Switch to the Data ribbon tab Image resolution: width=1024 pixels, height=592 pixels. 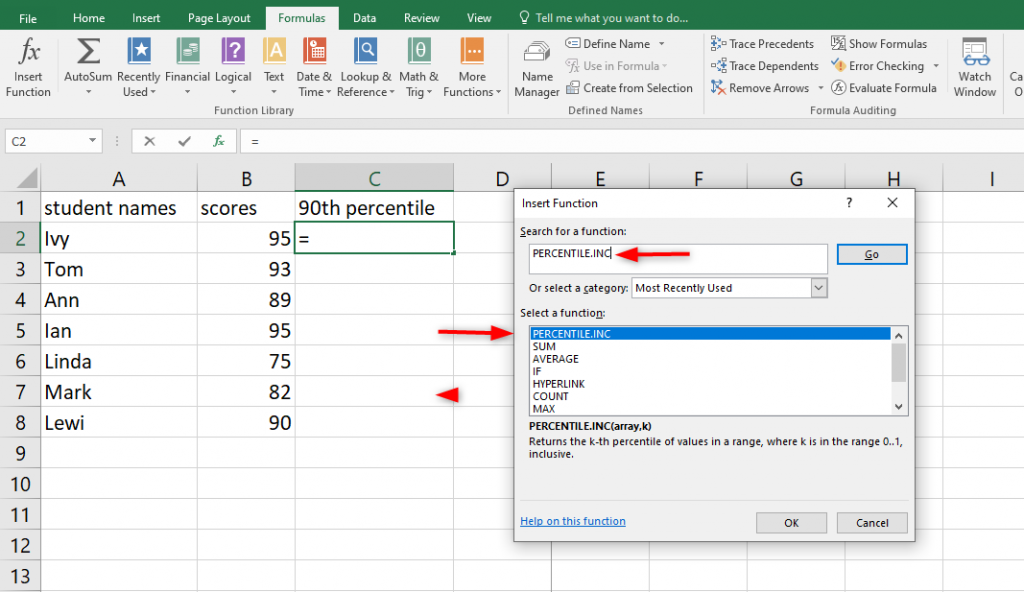pos(364,16)
